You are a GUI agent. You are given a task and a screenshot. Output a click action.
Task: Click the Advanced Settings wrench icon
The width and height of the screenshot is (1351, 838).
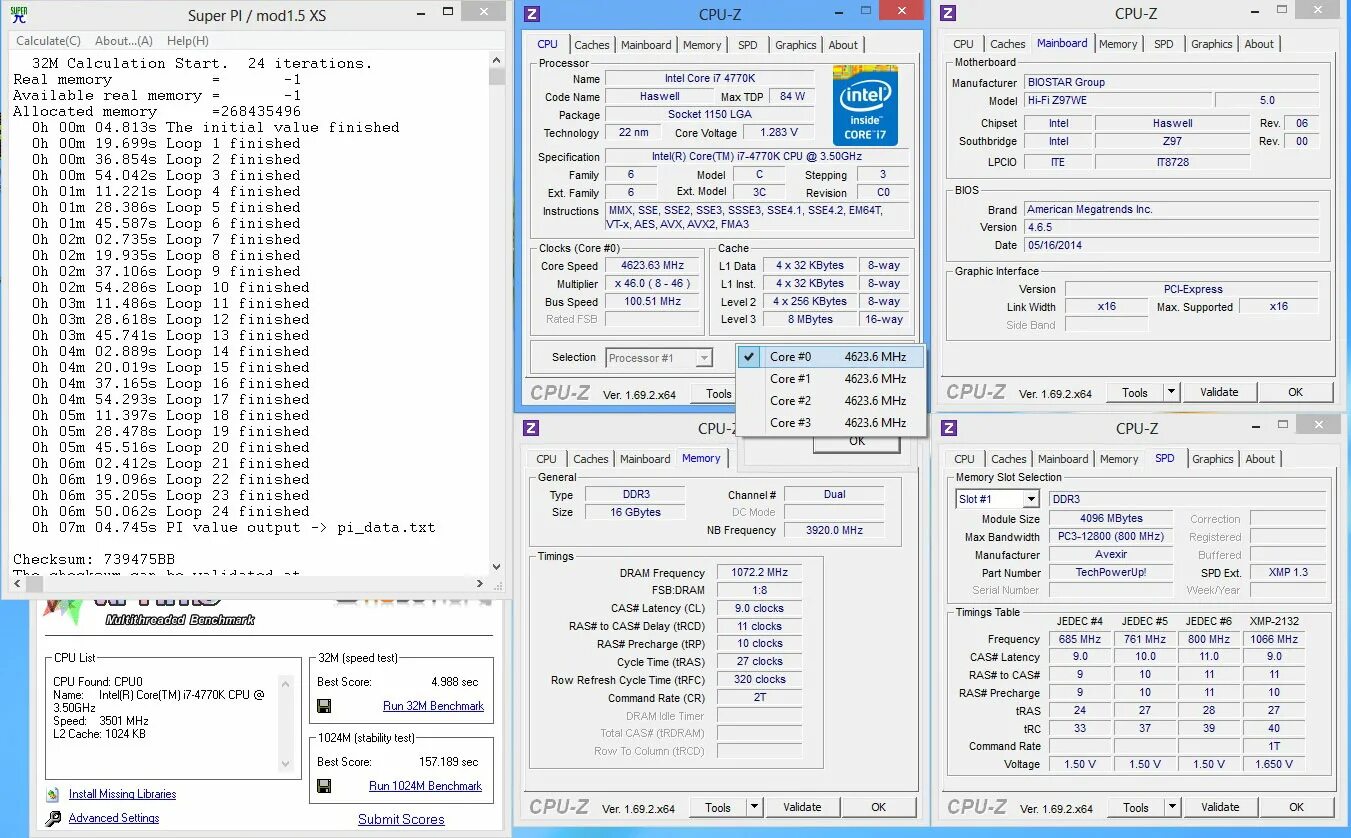(x=53, y=819)
